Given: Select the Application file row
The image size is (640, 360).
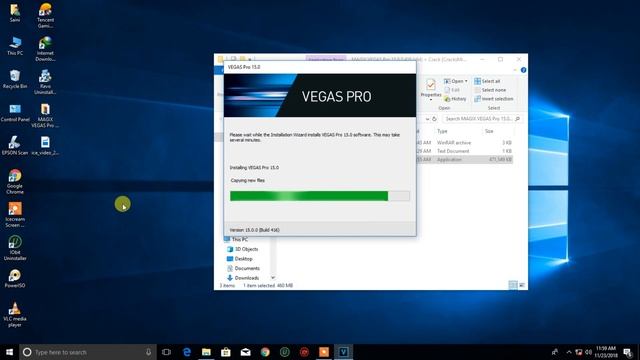Looking at the screenshot, I should pyautogui.click(x=464, y=160).
